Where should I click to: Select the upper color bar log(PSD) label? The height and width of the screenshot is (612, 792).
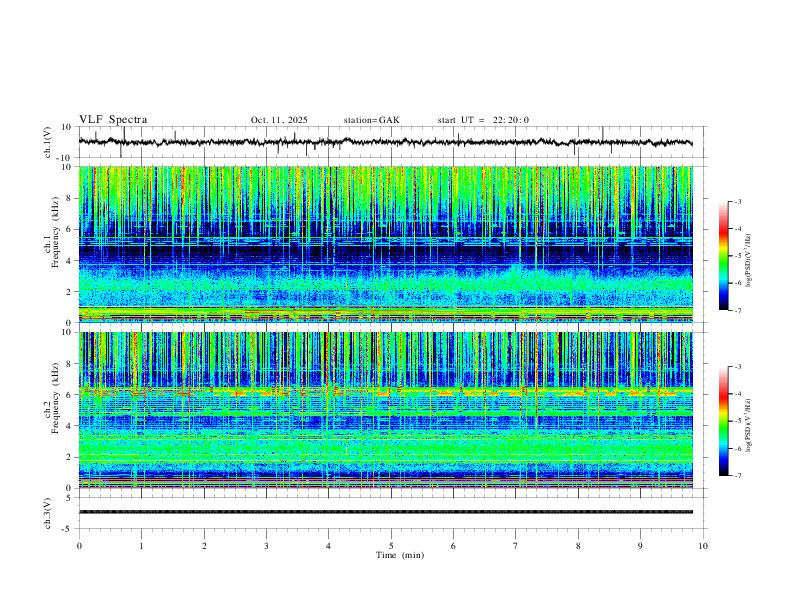(748, 260)
